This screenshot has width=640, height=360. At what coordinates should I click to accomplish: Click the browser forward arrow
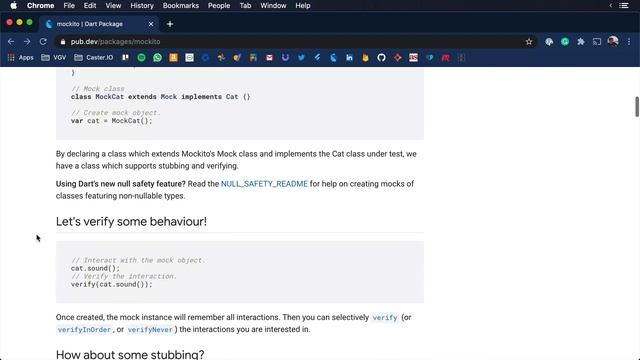click(x=27, y=42)
